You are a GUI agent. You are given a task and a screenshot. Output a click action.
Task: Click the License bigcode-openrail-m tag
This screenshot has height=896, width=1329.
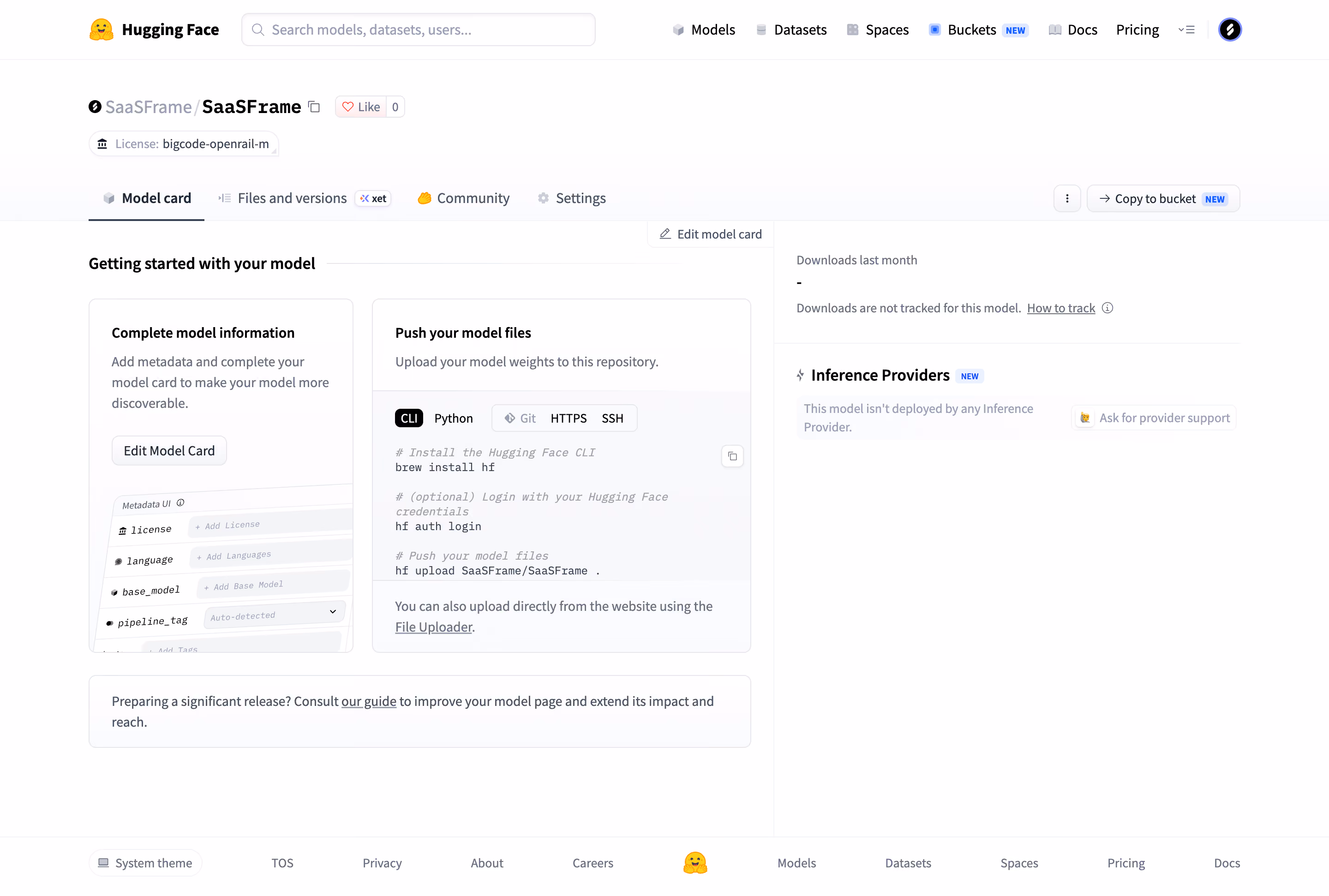click(183, 143)
